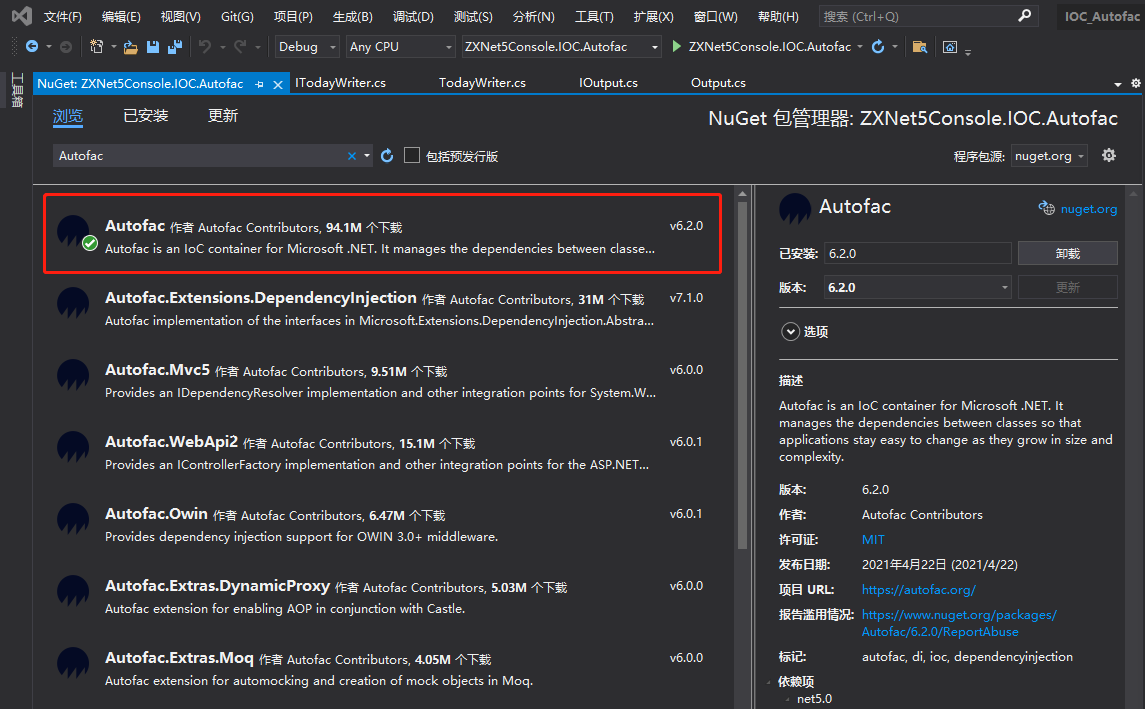
Task: Click the redo arrow icon
Action: [x=240, y=47]
